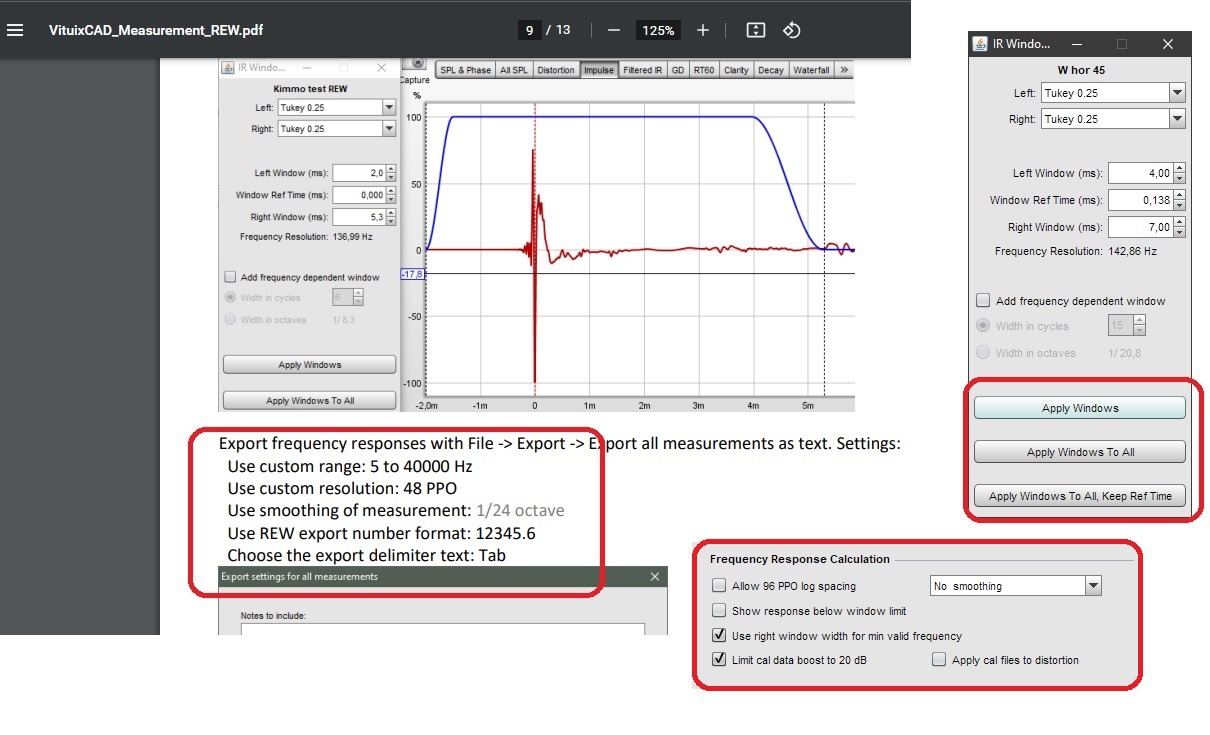This screenshot has width=1210, height=735.
Task: Click the Notes to include text box
Action: 443,629
